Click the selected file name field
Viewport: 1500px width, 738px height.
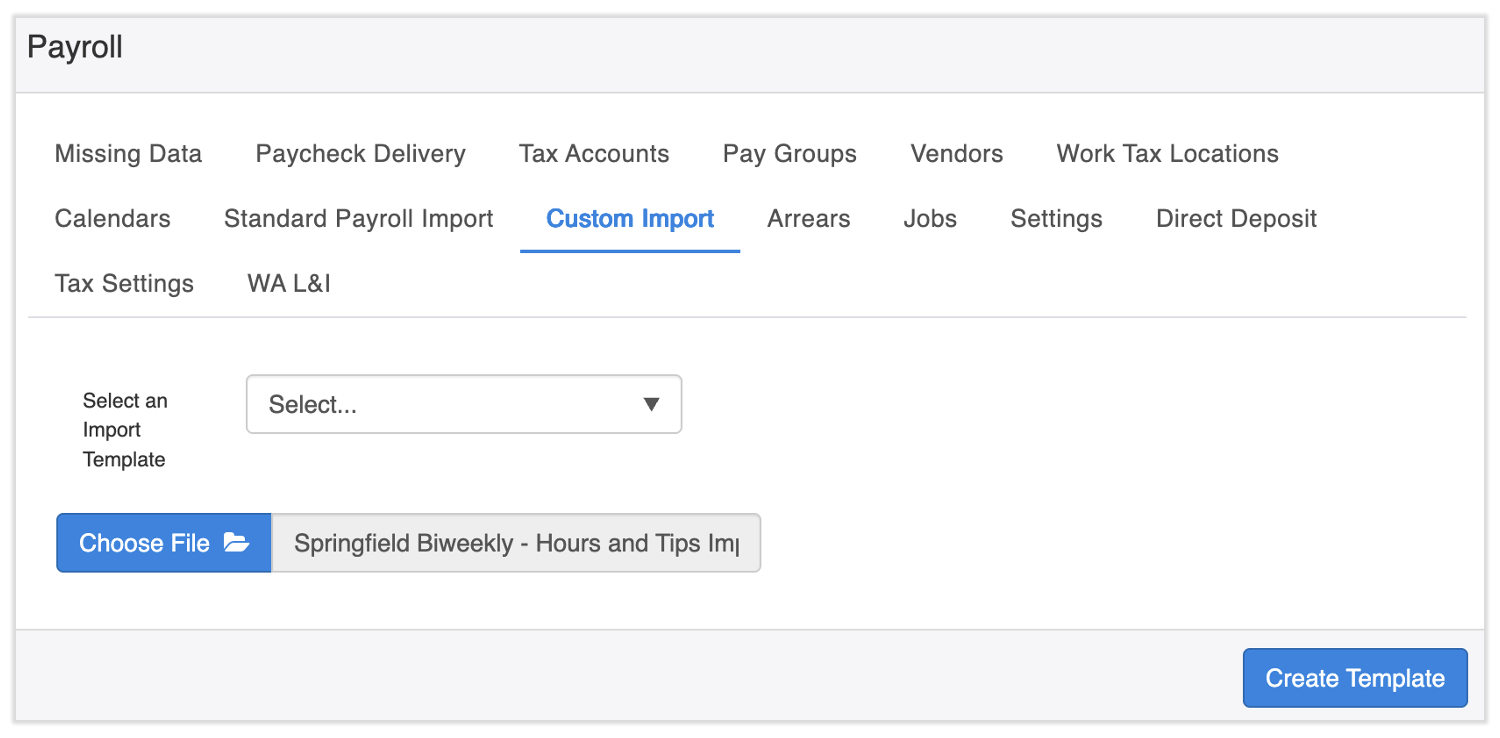click(x=516, y=543)
